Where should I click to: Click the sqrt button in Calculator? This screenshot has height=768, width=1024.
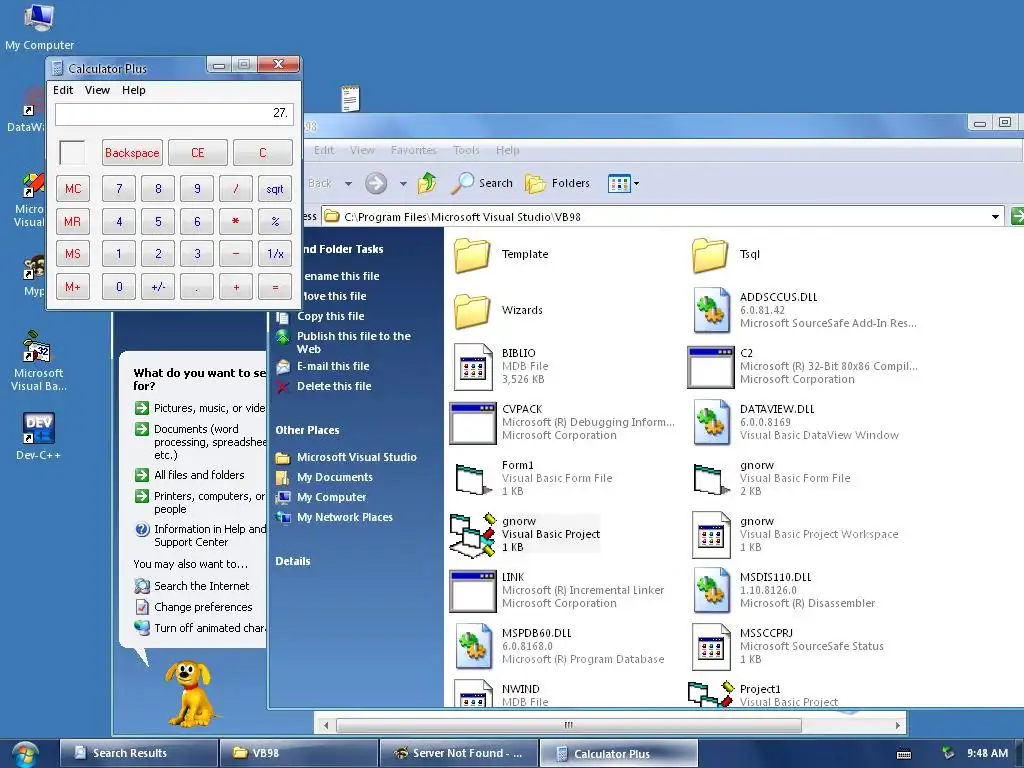pos(275,189)
